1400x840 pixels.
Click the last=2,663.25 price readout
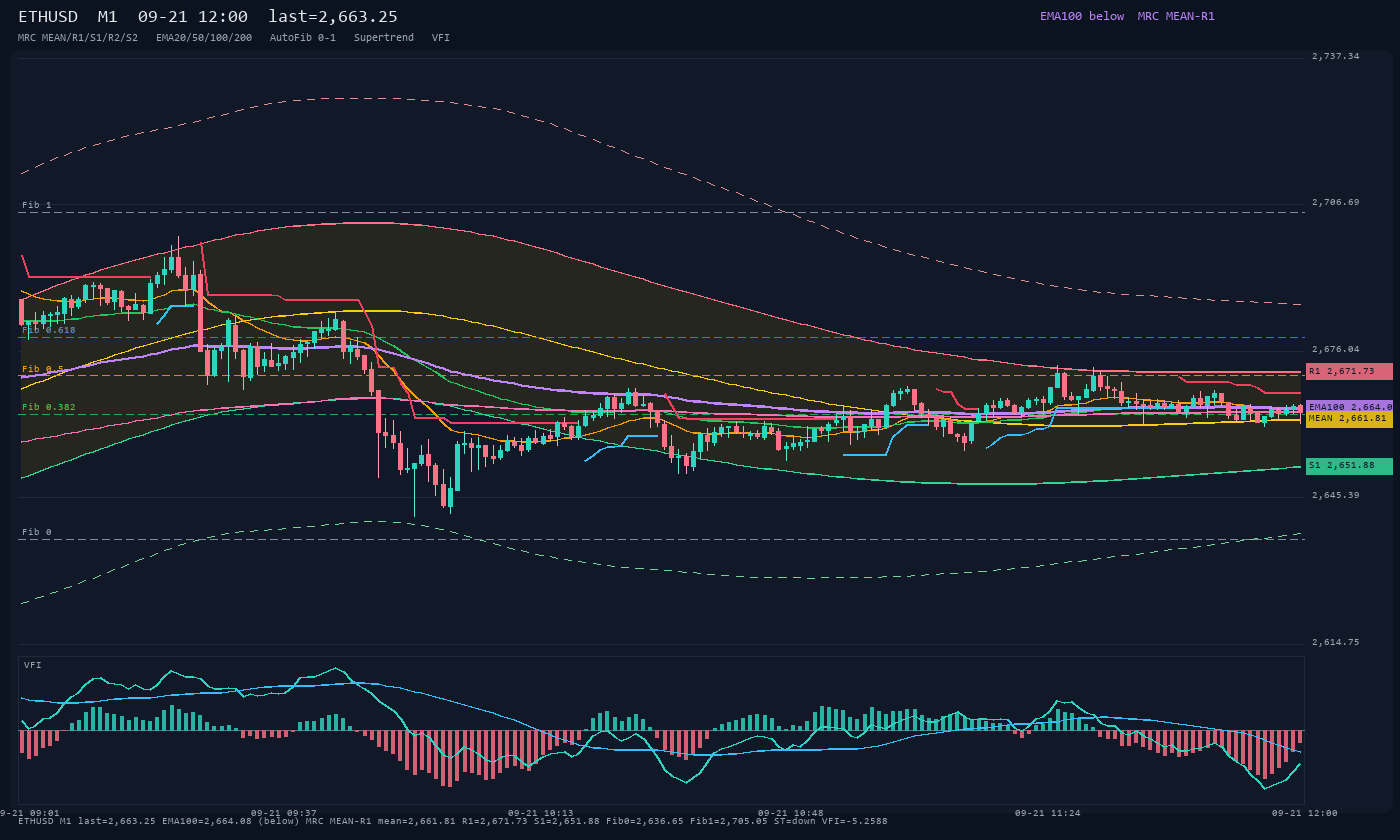tap(333, 17)
